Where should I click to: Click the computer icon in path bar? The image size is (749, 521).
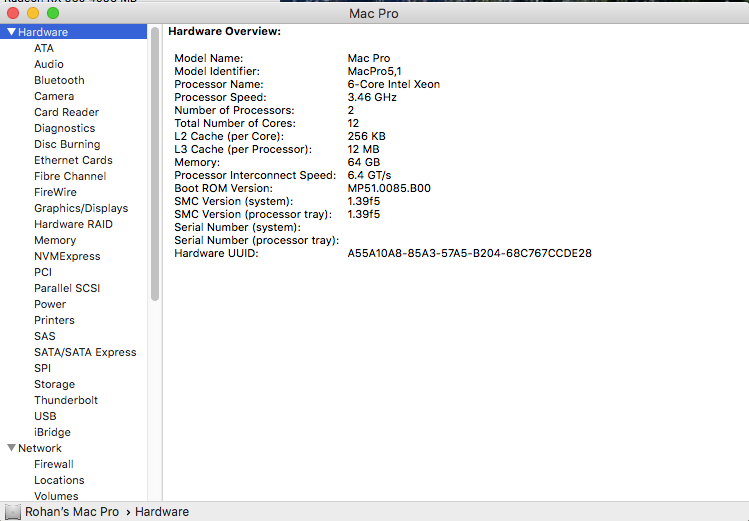(x=13, y=511)
